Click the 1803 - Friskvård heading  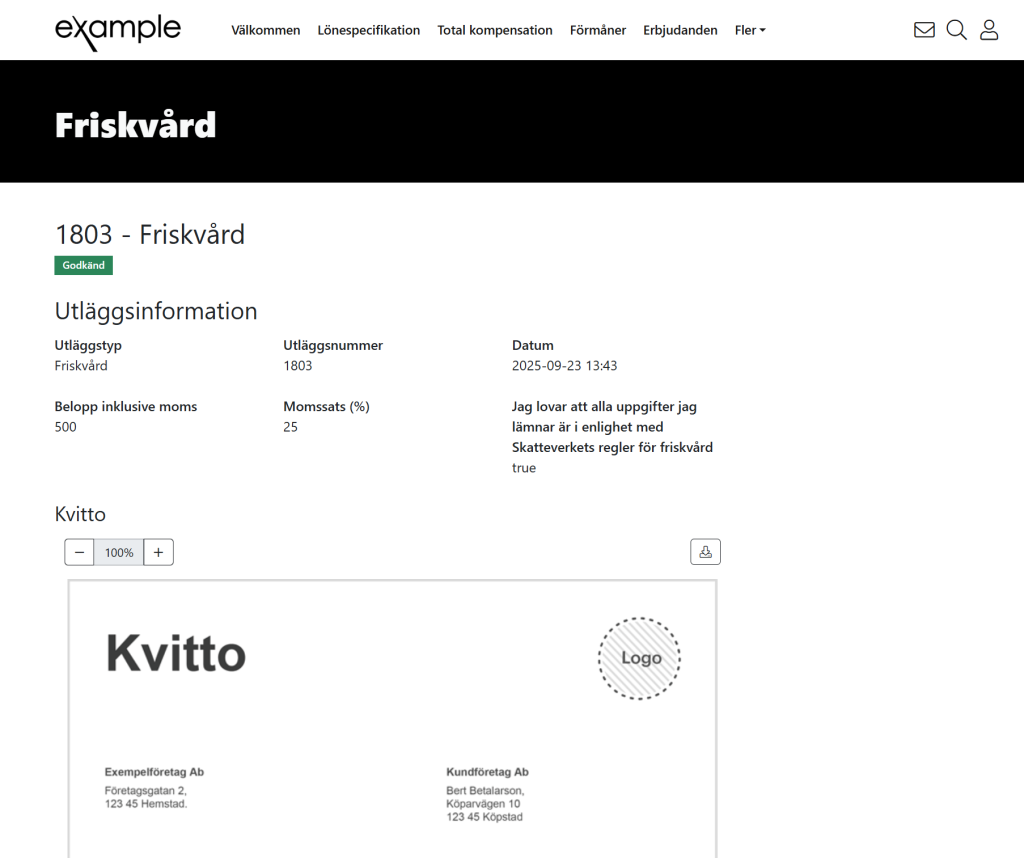click(150, 234)
